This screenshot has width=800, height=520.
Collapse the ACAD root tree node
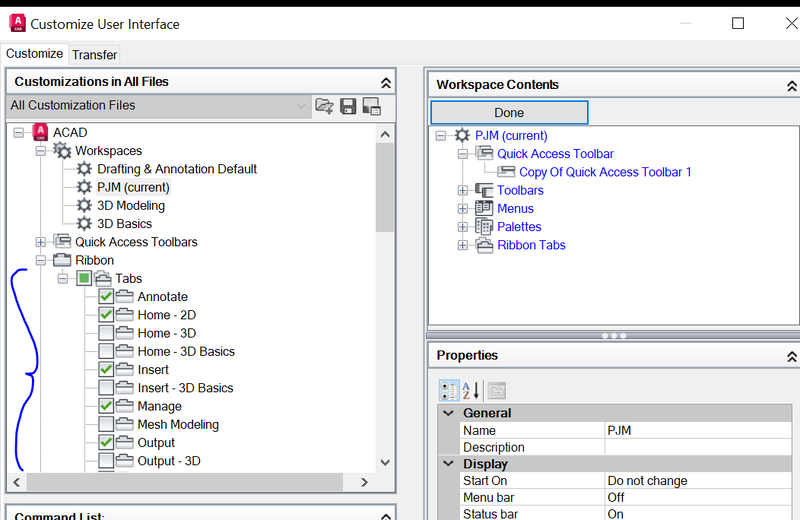[x=19, y=133]
